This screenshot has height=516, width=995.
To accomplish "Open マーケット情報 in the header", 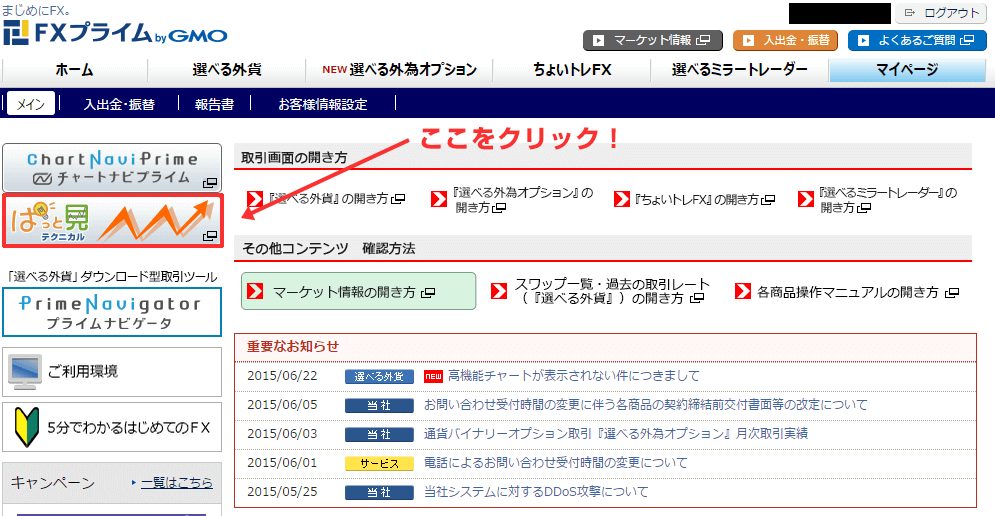I will [652, 40].
